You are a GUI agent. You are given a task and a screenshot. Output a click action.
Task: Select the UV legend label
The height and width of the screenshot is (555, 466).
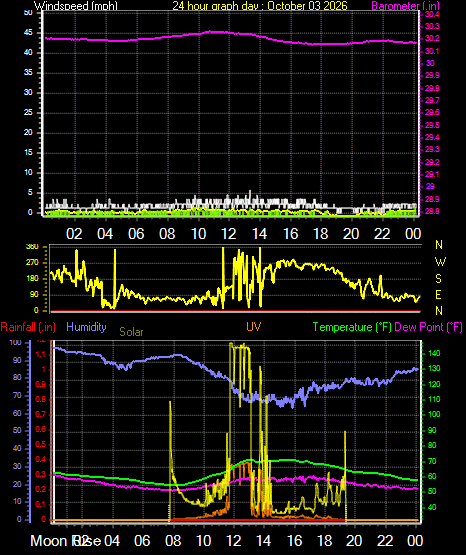[x=253, y=327]
